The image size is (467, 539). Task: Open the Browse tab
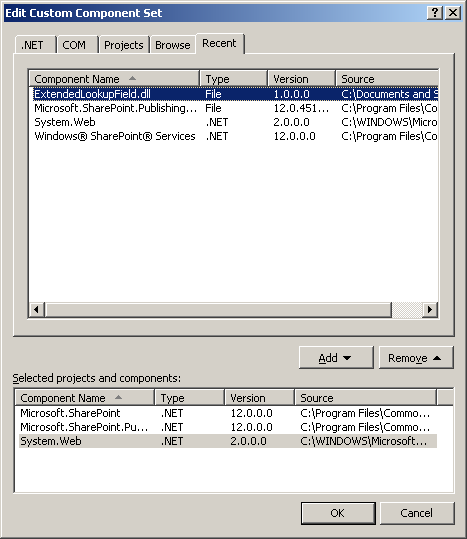tap(173, 45)
